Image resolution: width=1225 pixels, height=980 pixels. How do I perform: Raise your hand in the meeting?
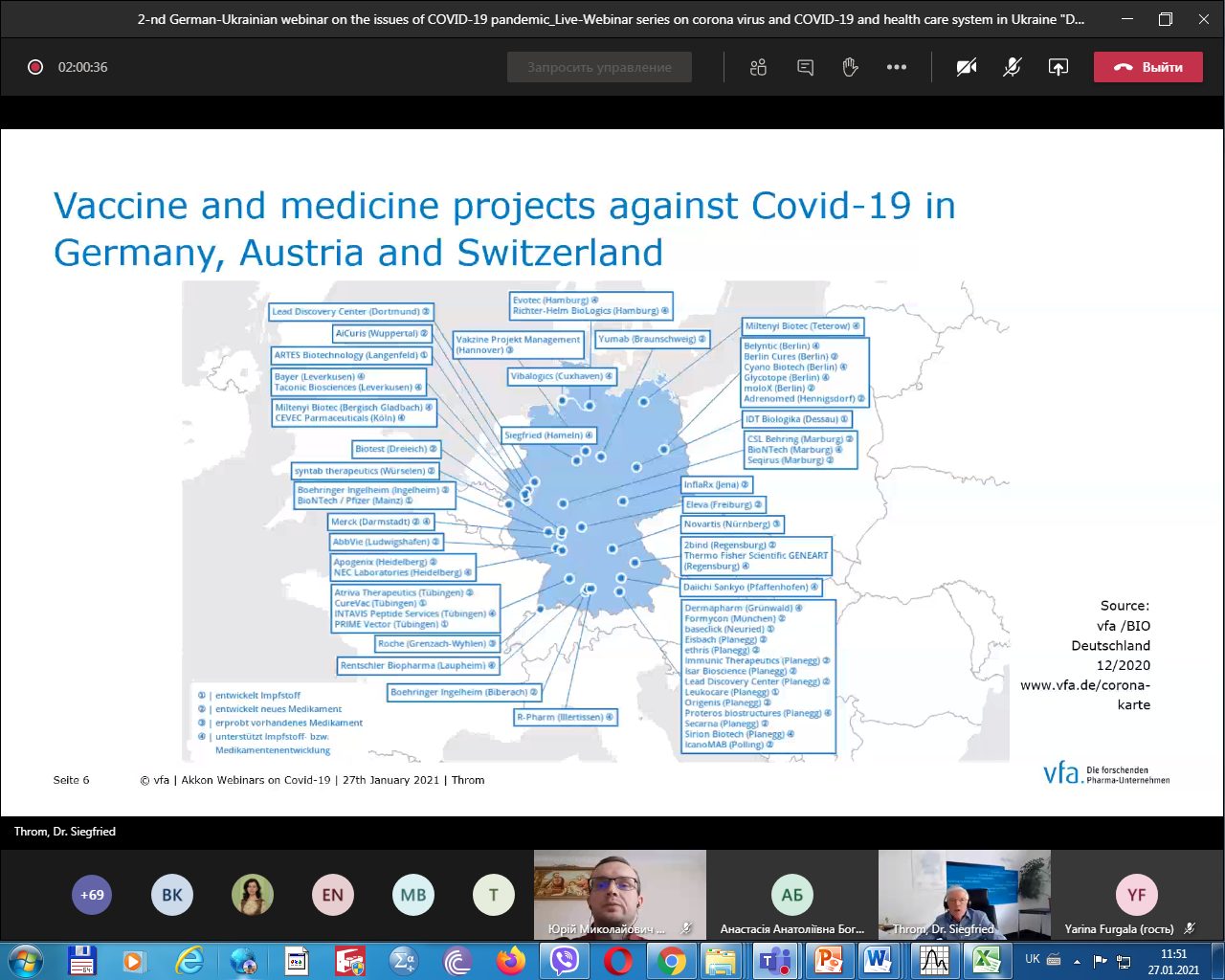pyautogui.click(x=850, y=67)
